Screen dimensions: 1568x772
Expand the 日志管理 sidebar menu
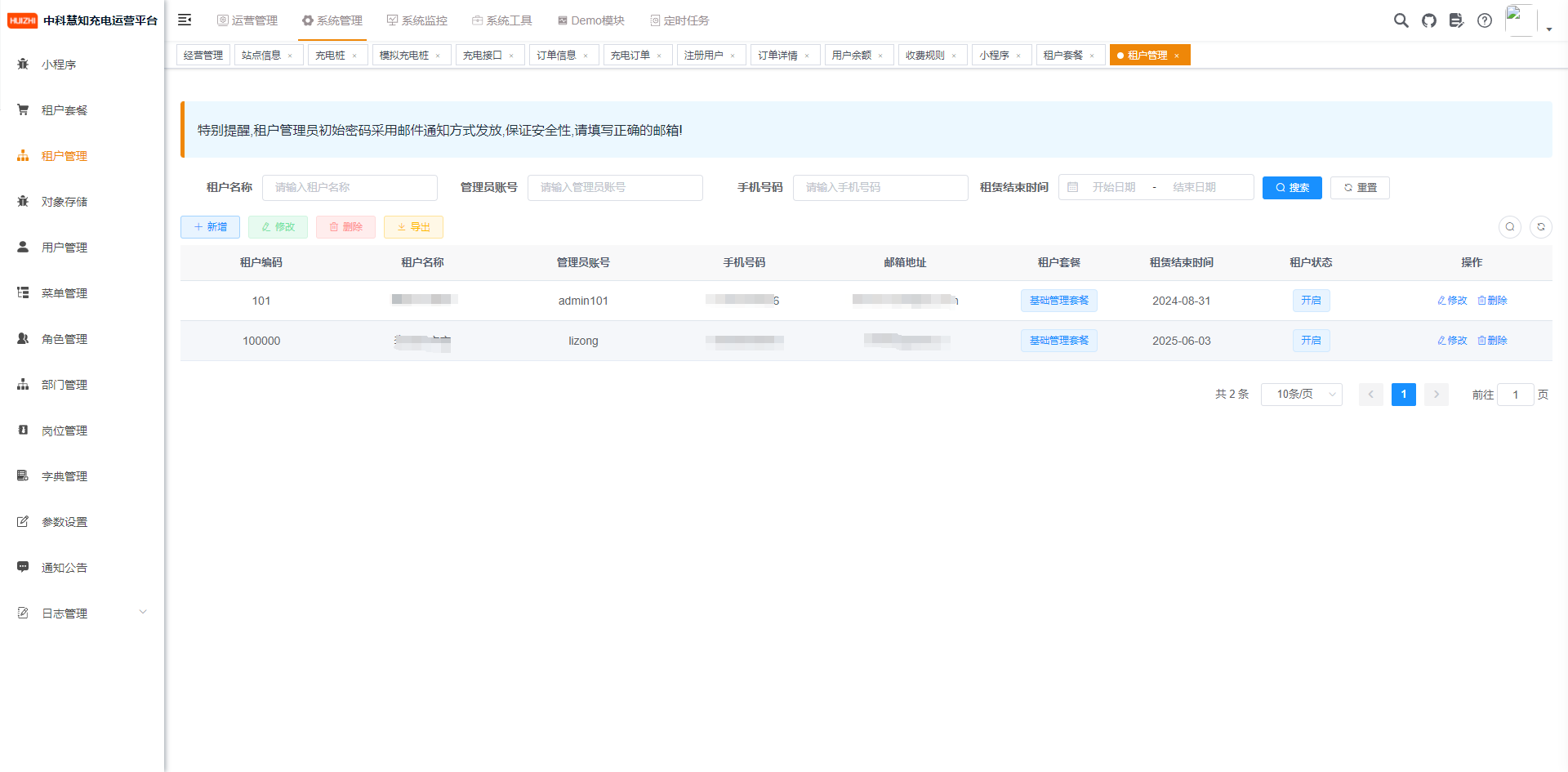(82, 613)
